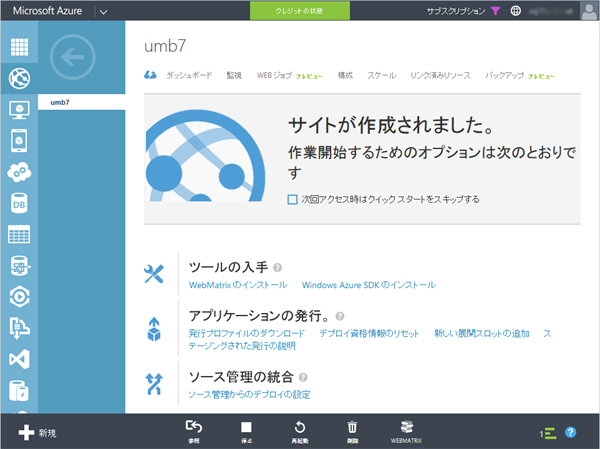Image resolution: width=600 pixels, height=449 pixels.
Task: Open the All Items grid icon in sidebar
Action: [x=19, y=47]
